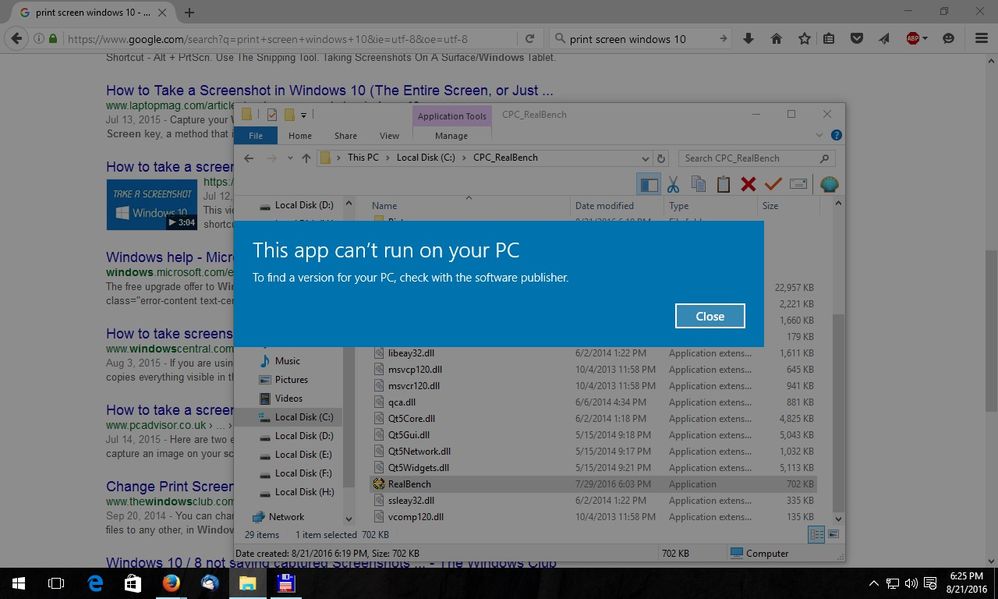Go up one folder level in Explorer
Image resolution: width=998 pixels, height=599 pixels.
306,159
